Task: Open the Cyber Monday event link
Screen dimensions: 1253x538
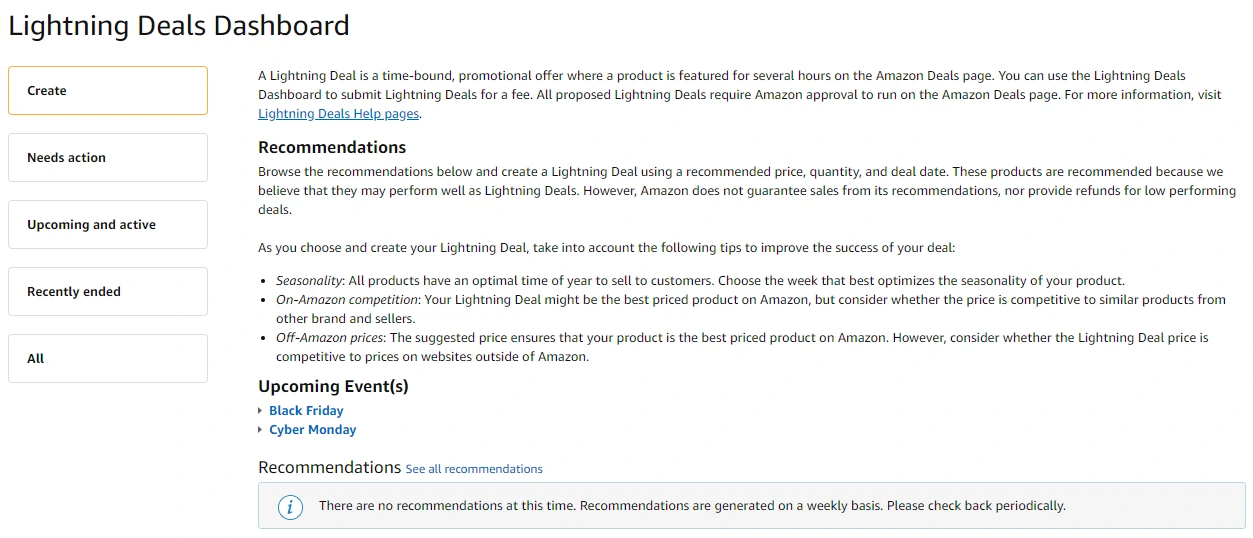Action: 312,430
